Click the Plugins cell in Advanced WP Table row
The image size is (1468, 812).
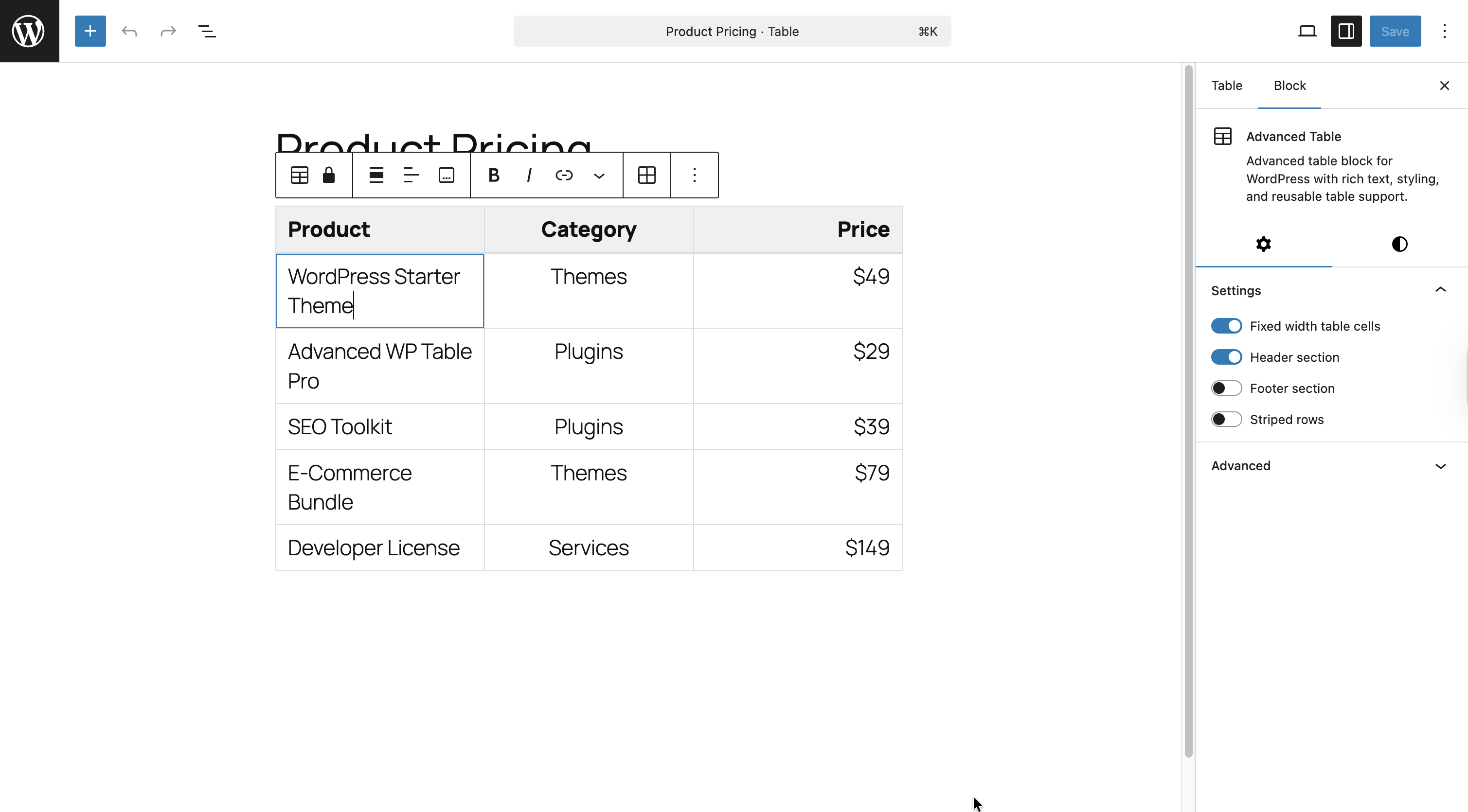pos(589,366)
